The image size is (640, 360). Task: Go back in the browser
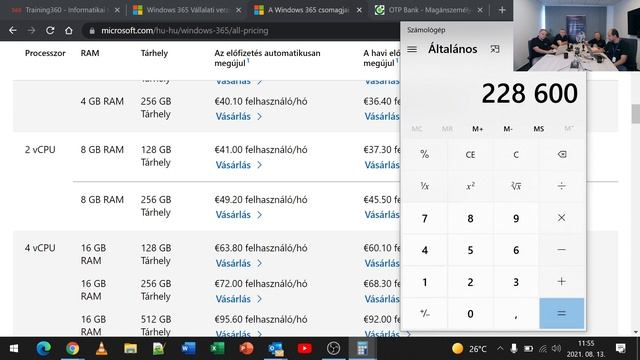(13, 31)
